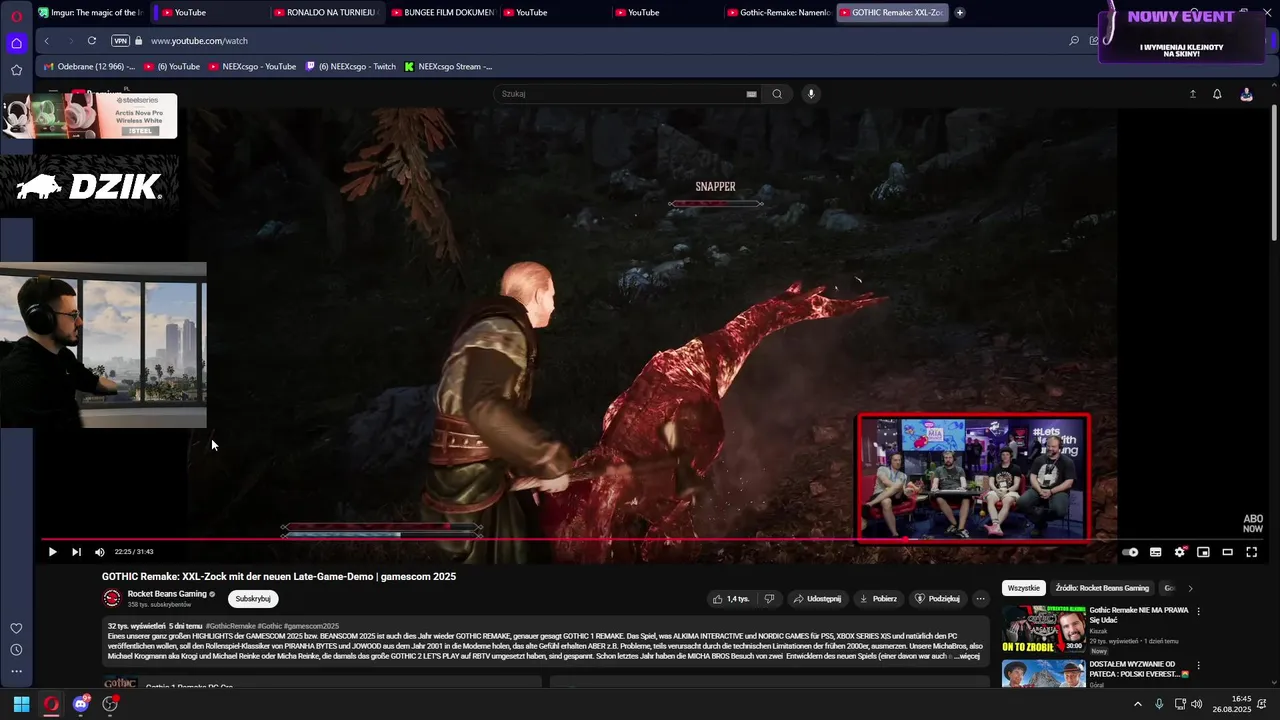Screen dimensions: 1280x720
Task: Open on-screen keyboard in YouTube search
Action: (x=751, y=94)
